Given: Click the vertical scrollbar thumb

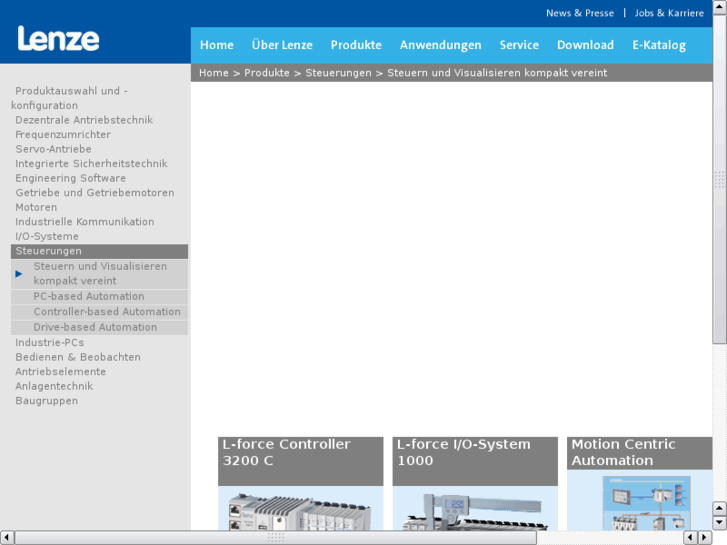Looking at the screenshot, I should [x=720, y=180].
